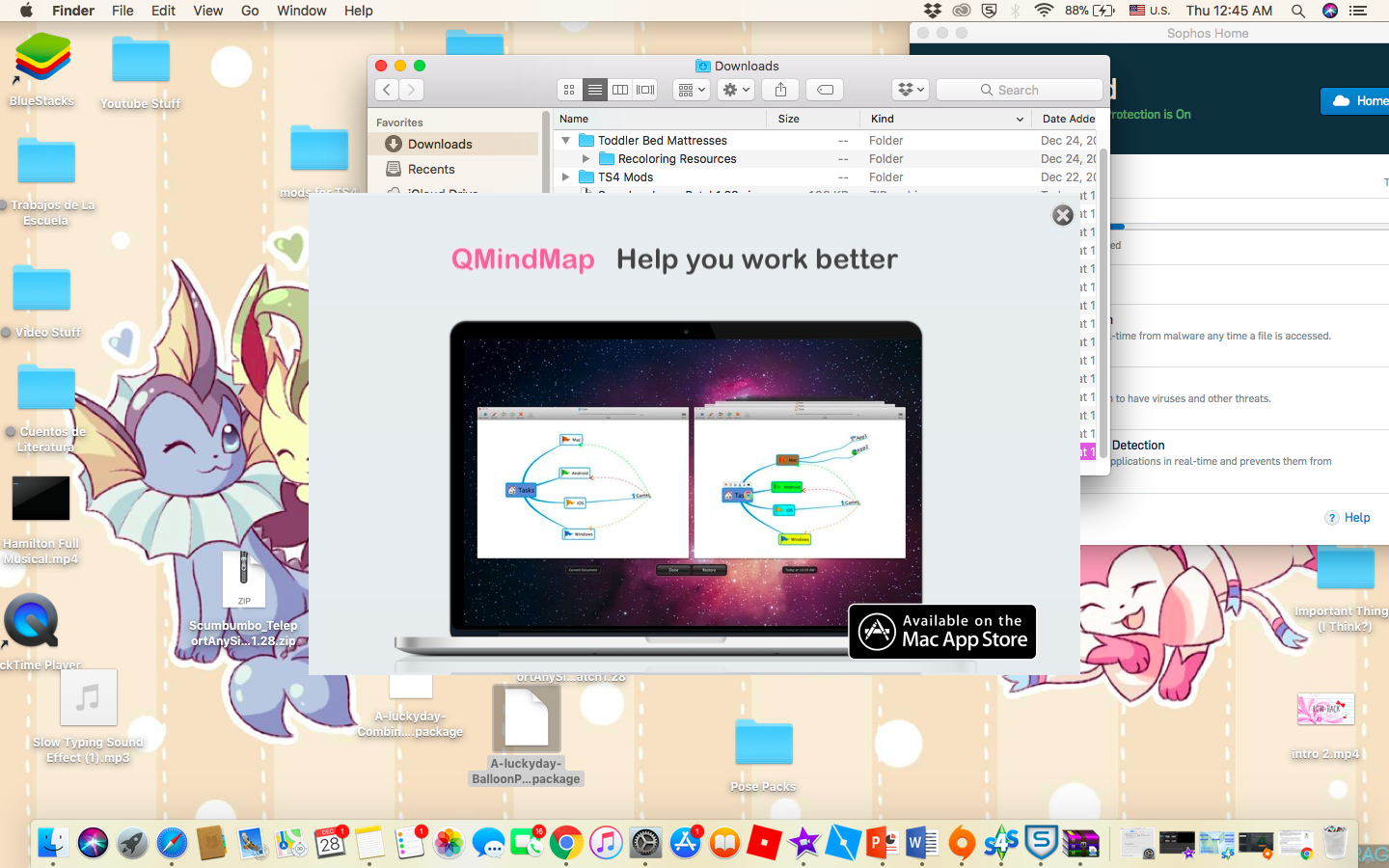
Task: Select the Toddler Bed Mattresses folder row
Action: click(826, 141)
